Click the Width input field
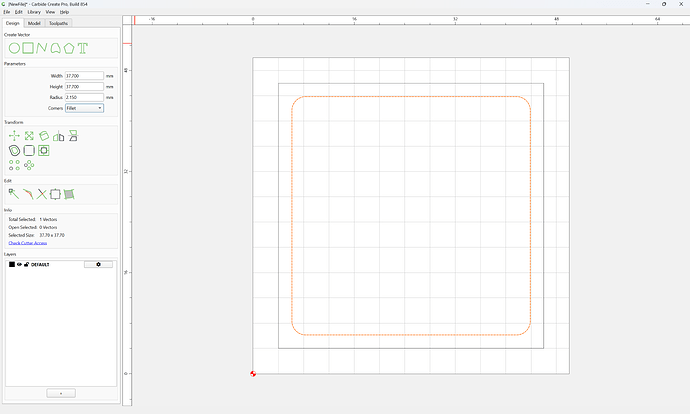The height and width of the screenshot is (414, 690). click(x=84, y=76)
